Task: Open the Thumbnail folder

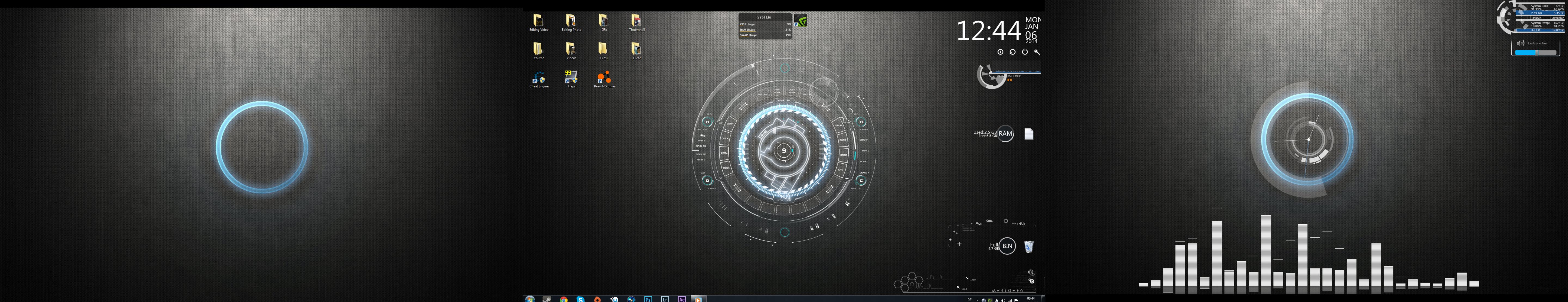Action: point(636,23)
